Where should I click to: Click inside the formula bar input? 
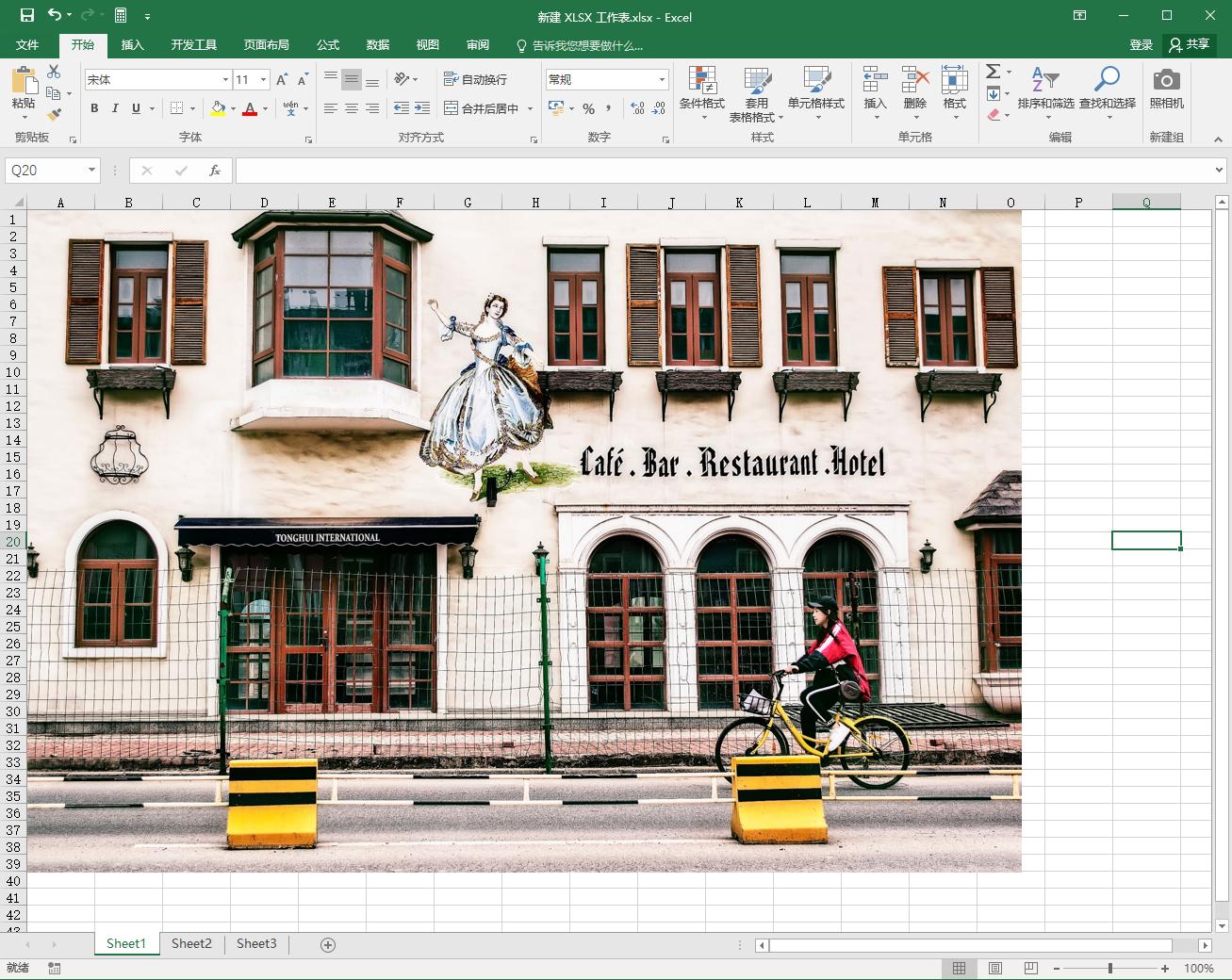[x=716, y=171]
